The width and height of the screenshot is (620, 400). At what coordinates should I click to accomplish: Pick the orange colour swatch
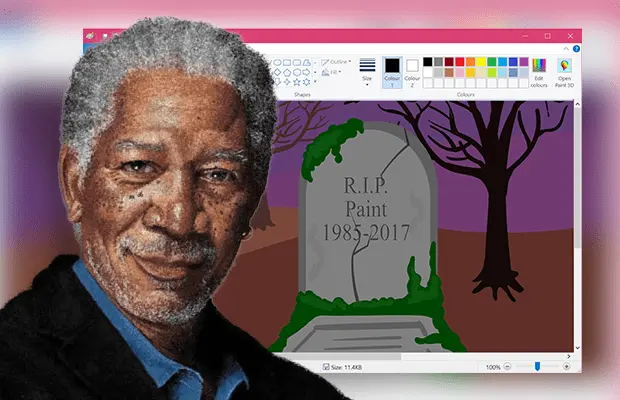(x=470, y=62)
